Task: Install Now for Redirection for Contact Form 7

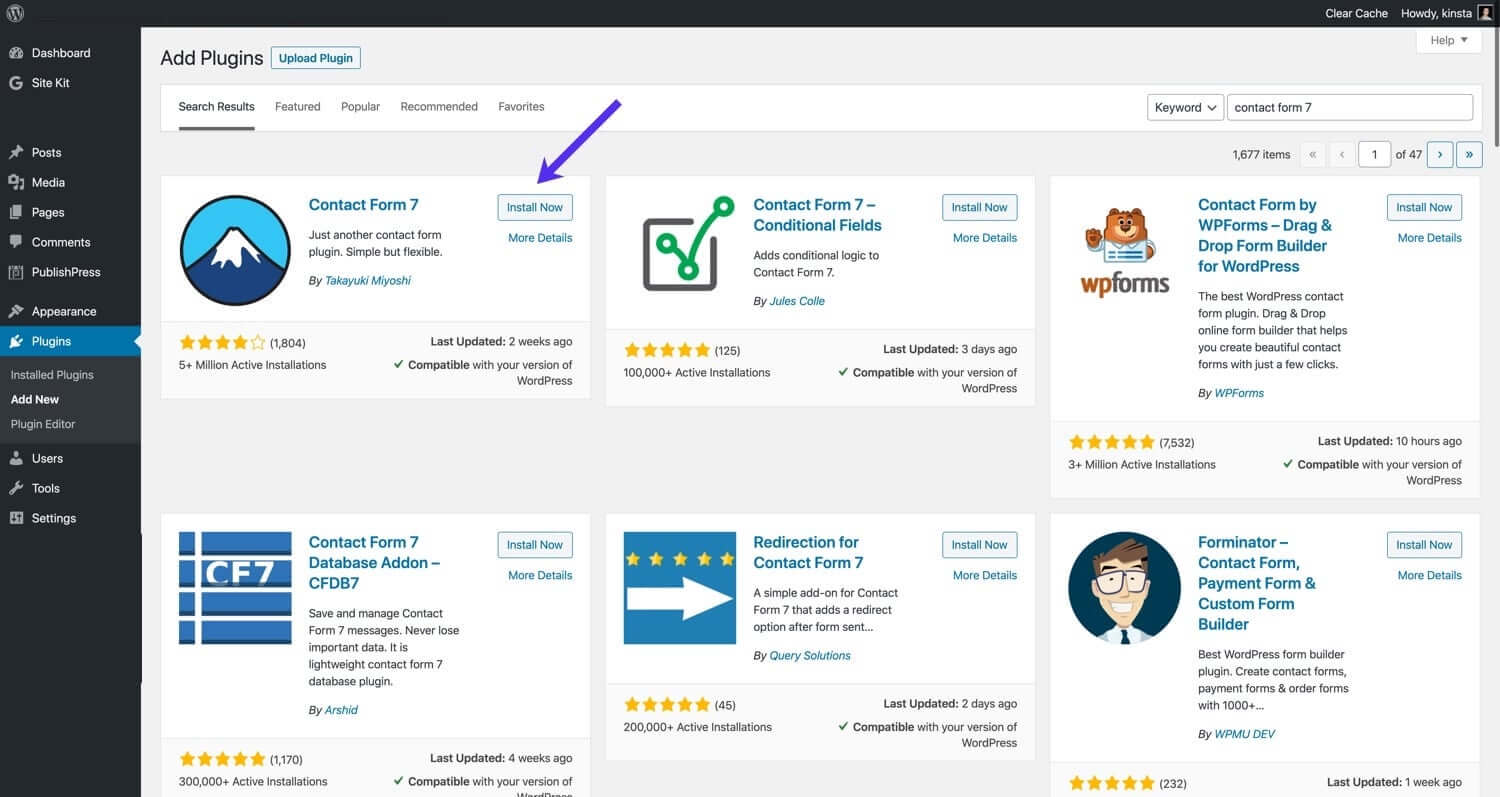Action: pos(980,545)
